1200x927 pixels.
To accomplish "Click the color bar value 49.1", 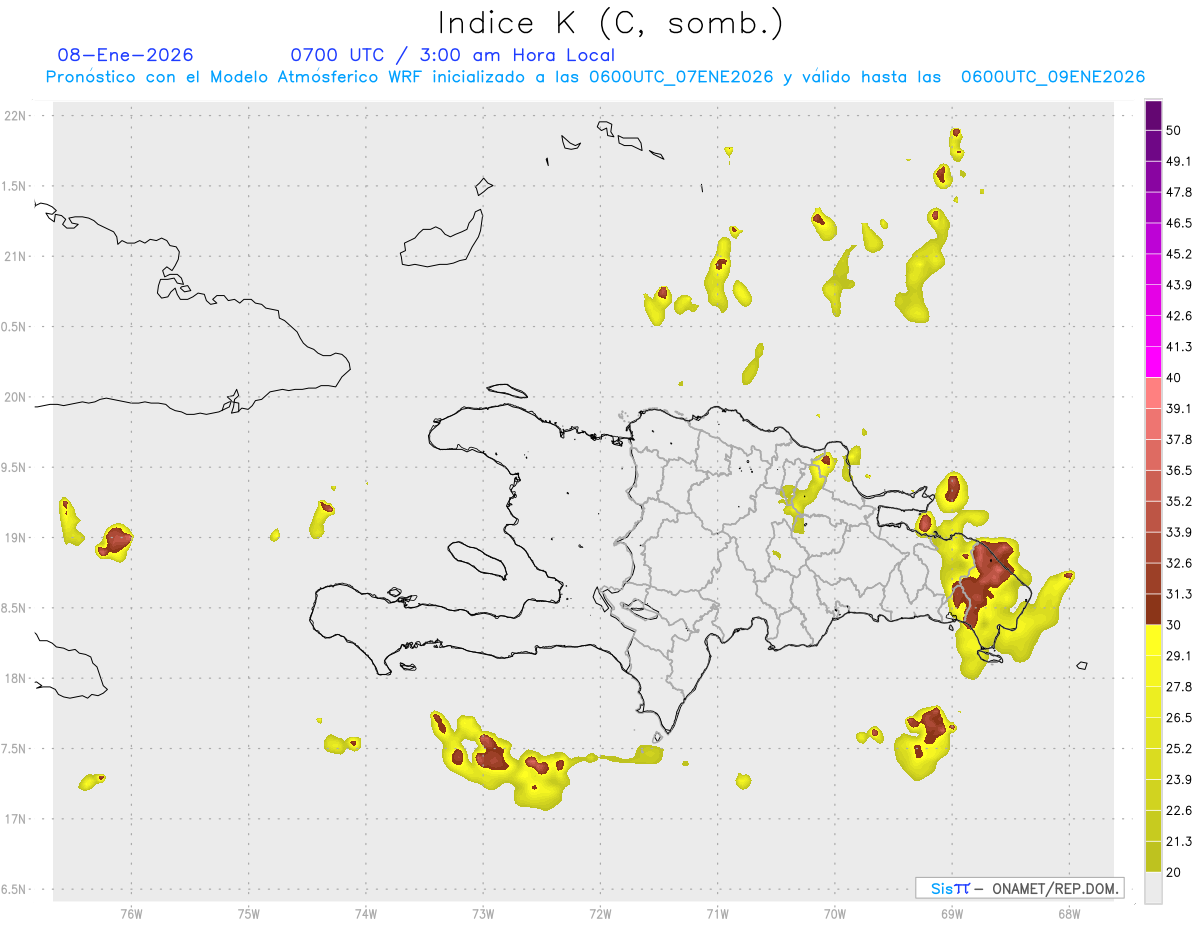I will [x=1179, y=161].
